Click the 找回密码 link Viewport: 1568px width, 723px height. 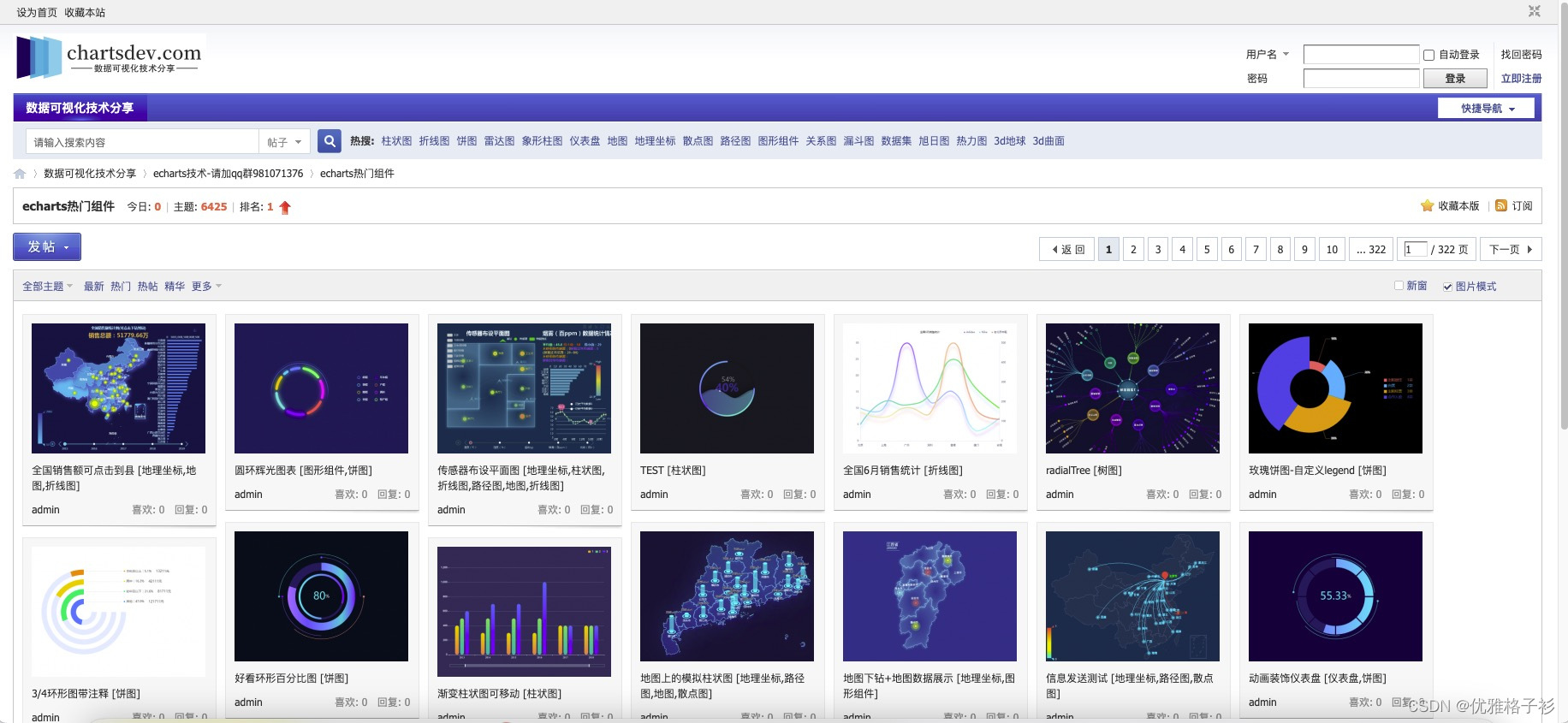point(1521,54)
